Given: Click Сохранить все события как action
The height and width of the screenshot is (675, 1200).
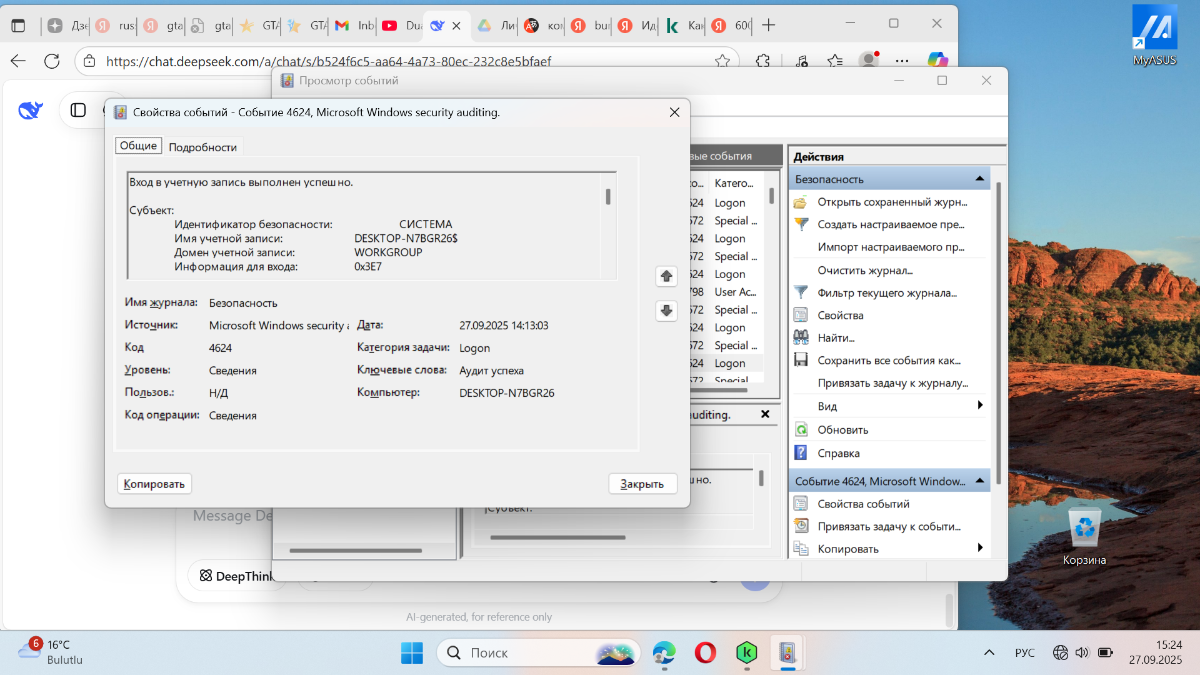Looking at the screenshot, I should pyautogui.click(x=888, y=361).
